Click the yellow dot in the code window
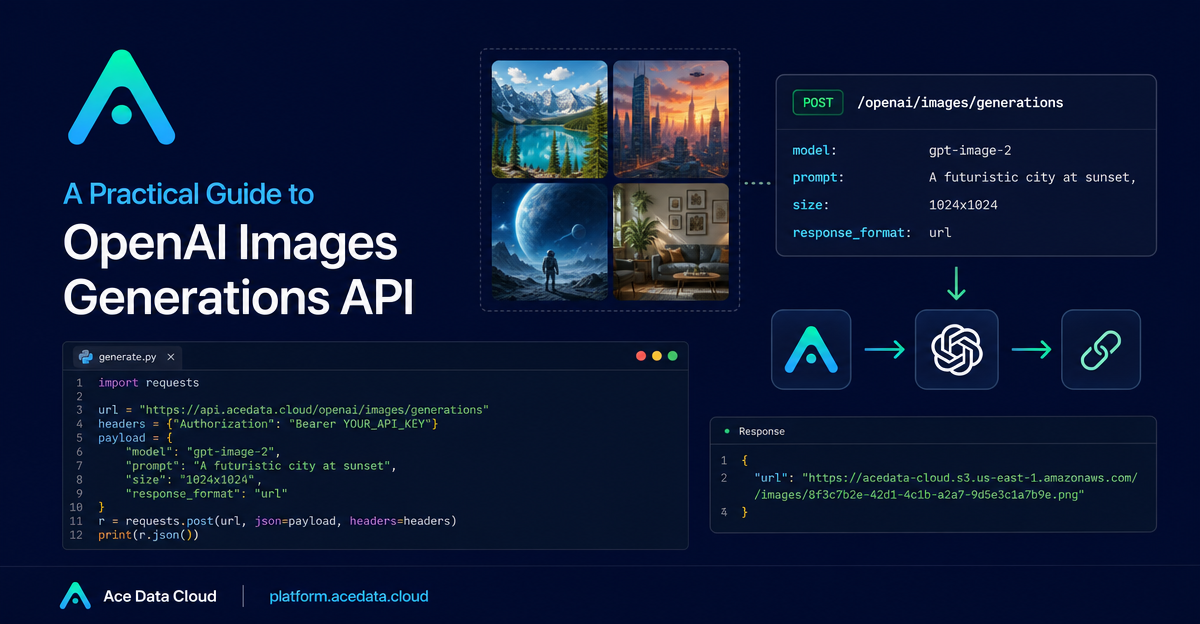 pyautogui.click(x=657, y=356)
